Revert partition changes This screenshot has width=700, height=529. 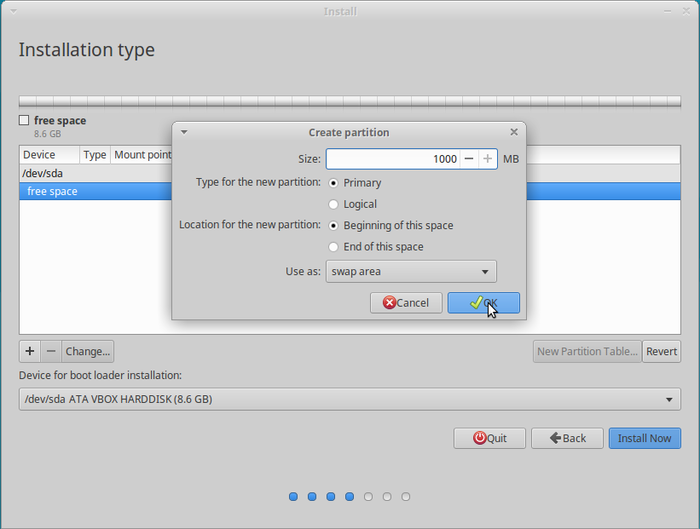pyautogui.click(x=662, y=351)
